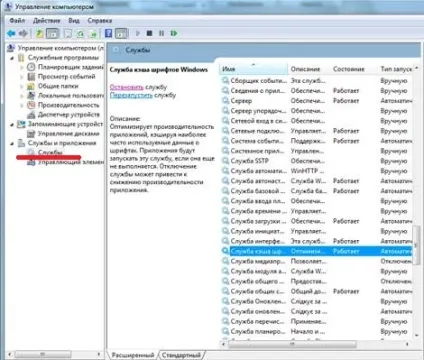This screenshot has width=424, height=360.
Task: Collapse the Службы и приложения tree node
Action: 12,143
